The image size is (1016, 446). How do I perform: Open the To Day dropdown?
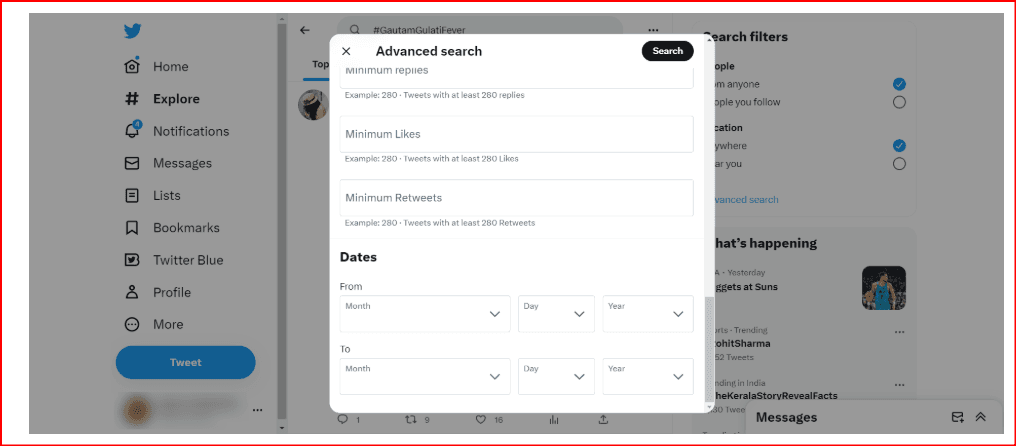(557, 376)
